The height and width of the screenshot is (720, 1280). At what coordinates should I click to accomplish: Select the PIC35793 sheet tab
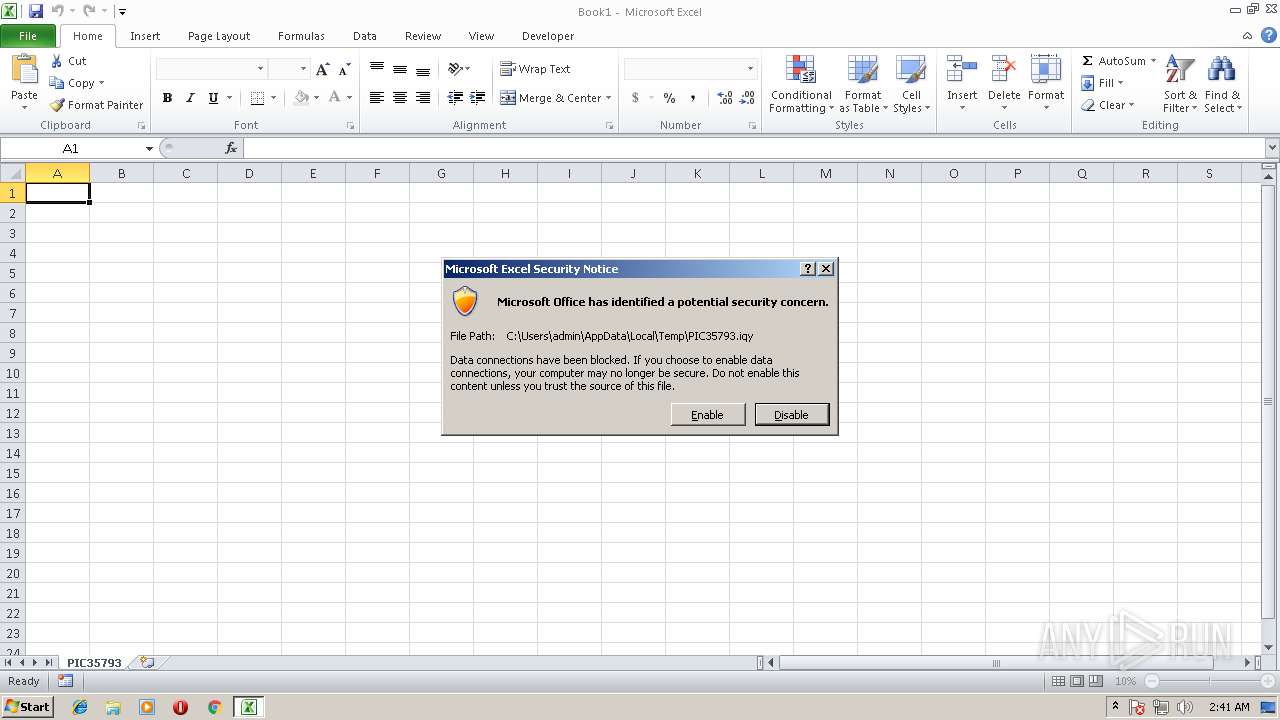(x=94, y=663)
